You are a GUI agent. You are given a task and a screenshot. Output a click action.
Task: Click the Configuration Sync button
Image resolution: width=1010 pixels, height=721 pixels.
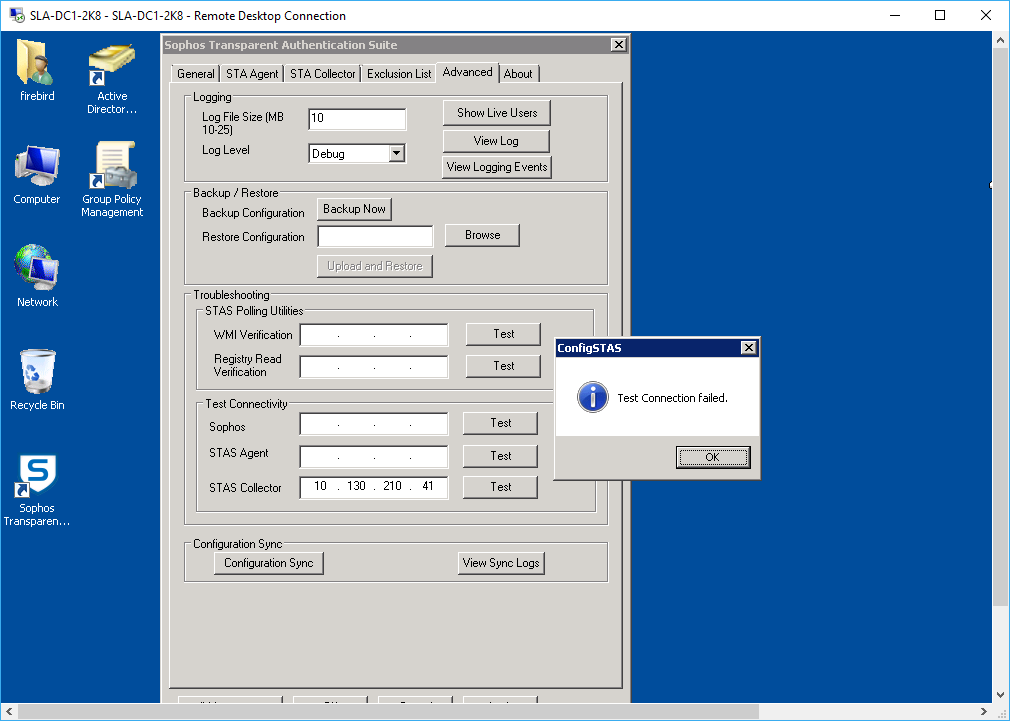point(269,562)
